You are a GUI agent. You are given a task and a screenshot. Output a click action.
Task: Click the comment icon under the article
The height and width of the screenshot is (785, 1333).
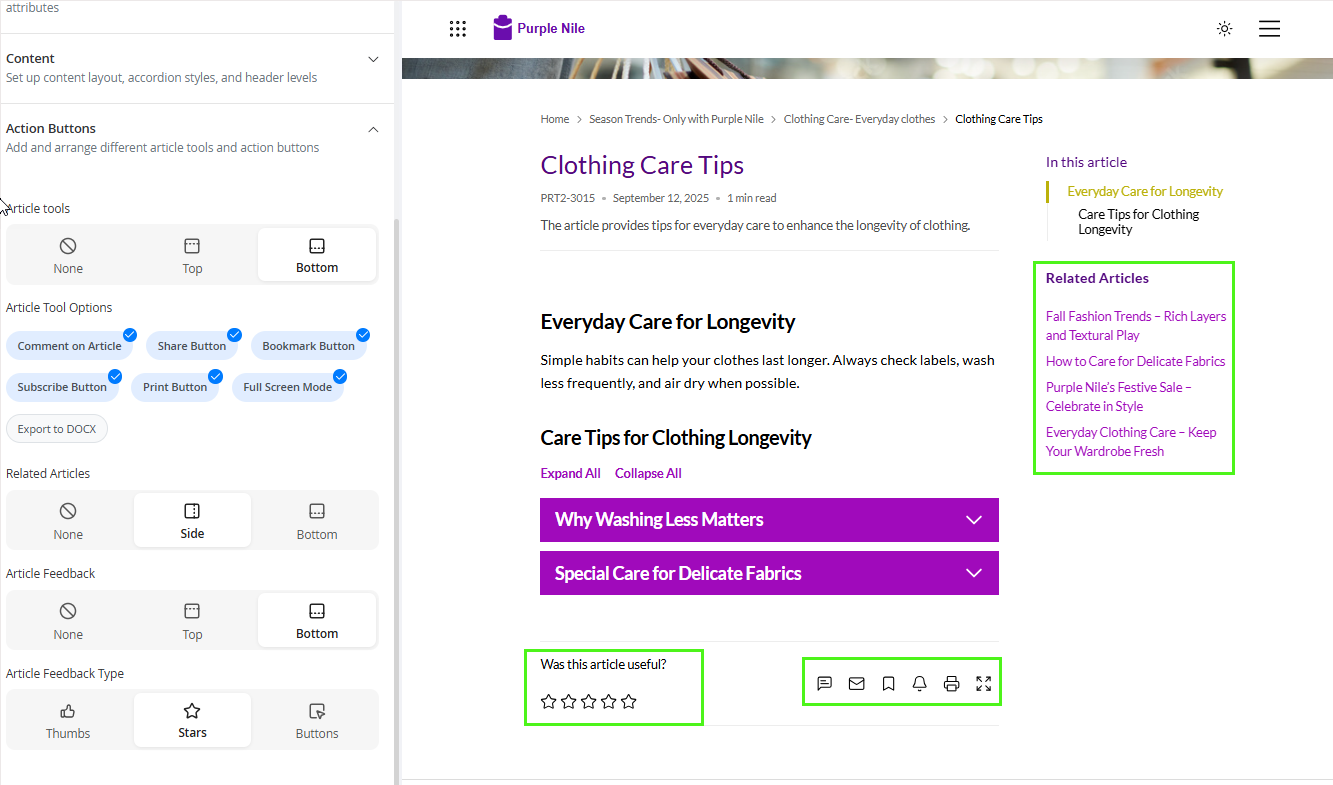point(824,684)
